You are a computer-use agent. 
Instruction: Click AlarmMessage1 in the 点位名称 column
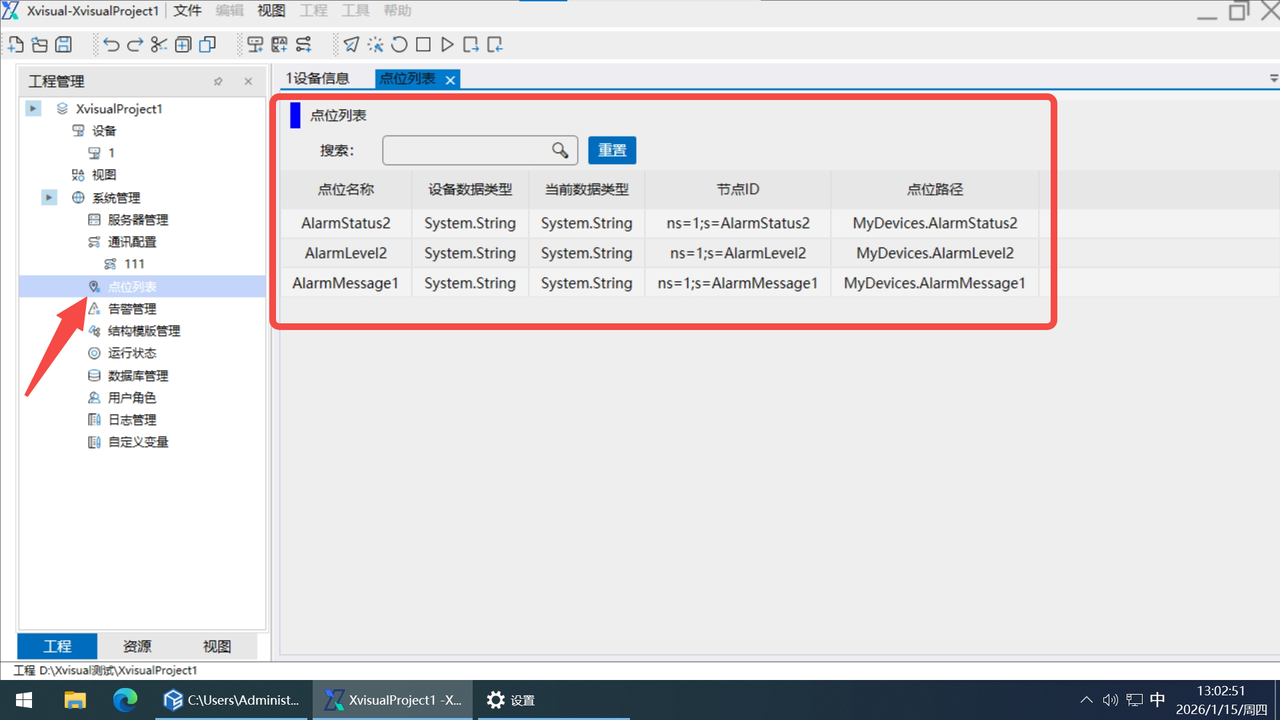[x=346, y=283]
